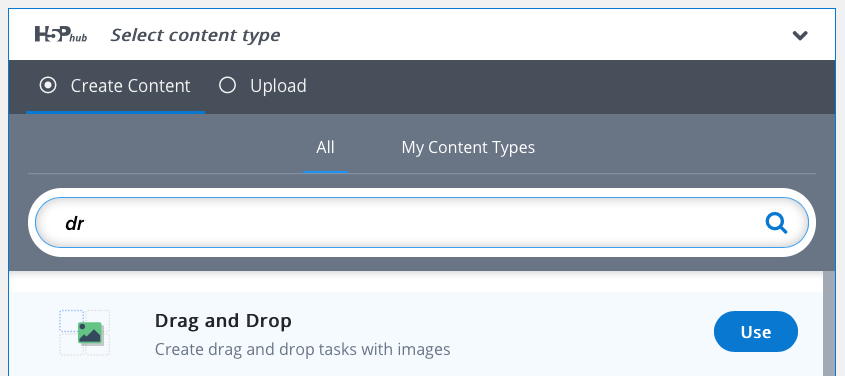Click the magnifying glass search icon

777,222
